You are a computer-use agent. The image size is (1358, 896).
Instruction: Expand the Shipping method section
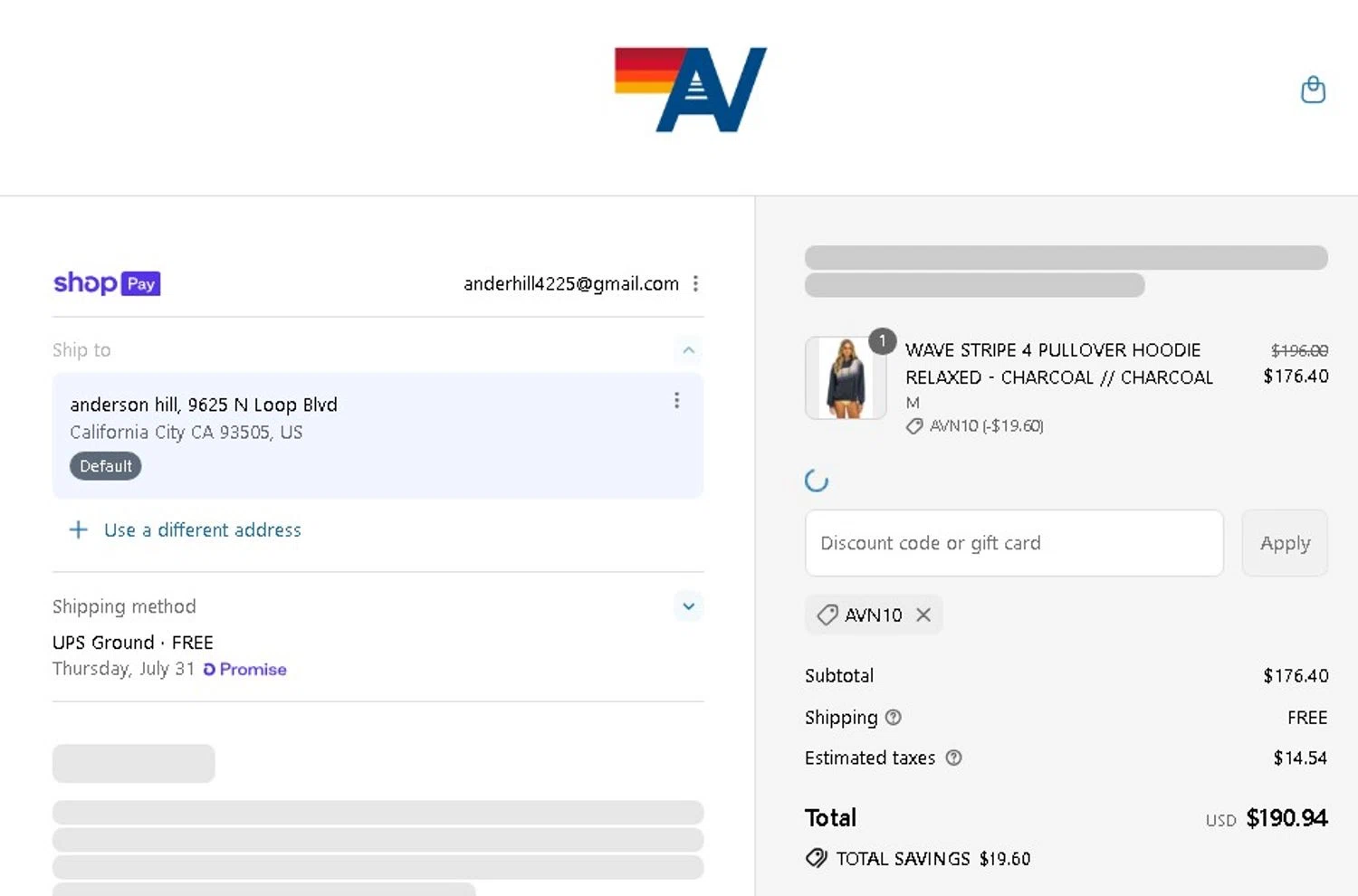(x=688, y=606)
